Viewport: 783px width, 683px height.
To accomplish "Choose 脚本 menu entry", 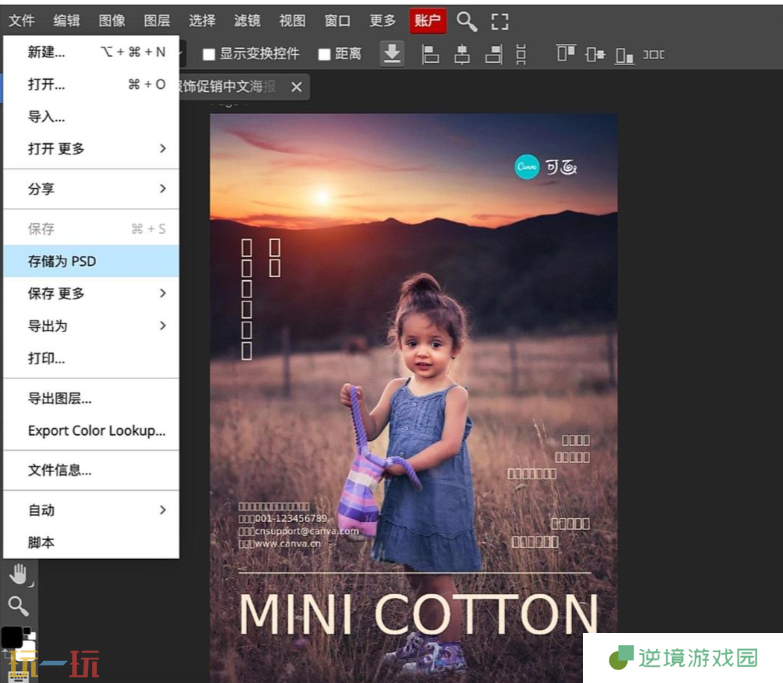I will click(91, 542).
